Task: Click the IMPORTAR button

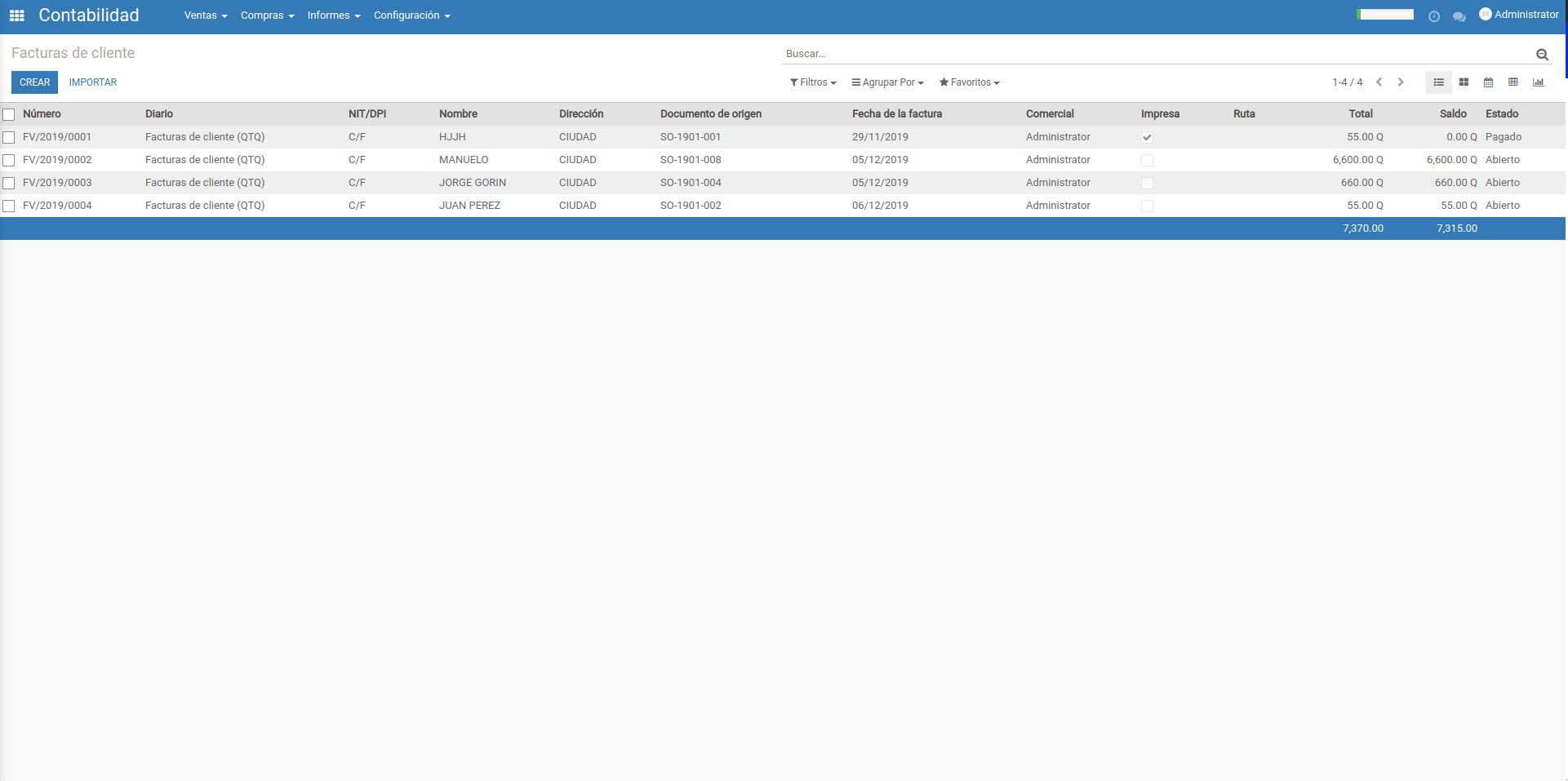Action: point(93,82)
